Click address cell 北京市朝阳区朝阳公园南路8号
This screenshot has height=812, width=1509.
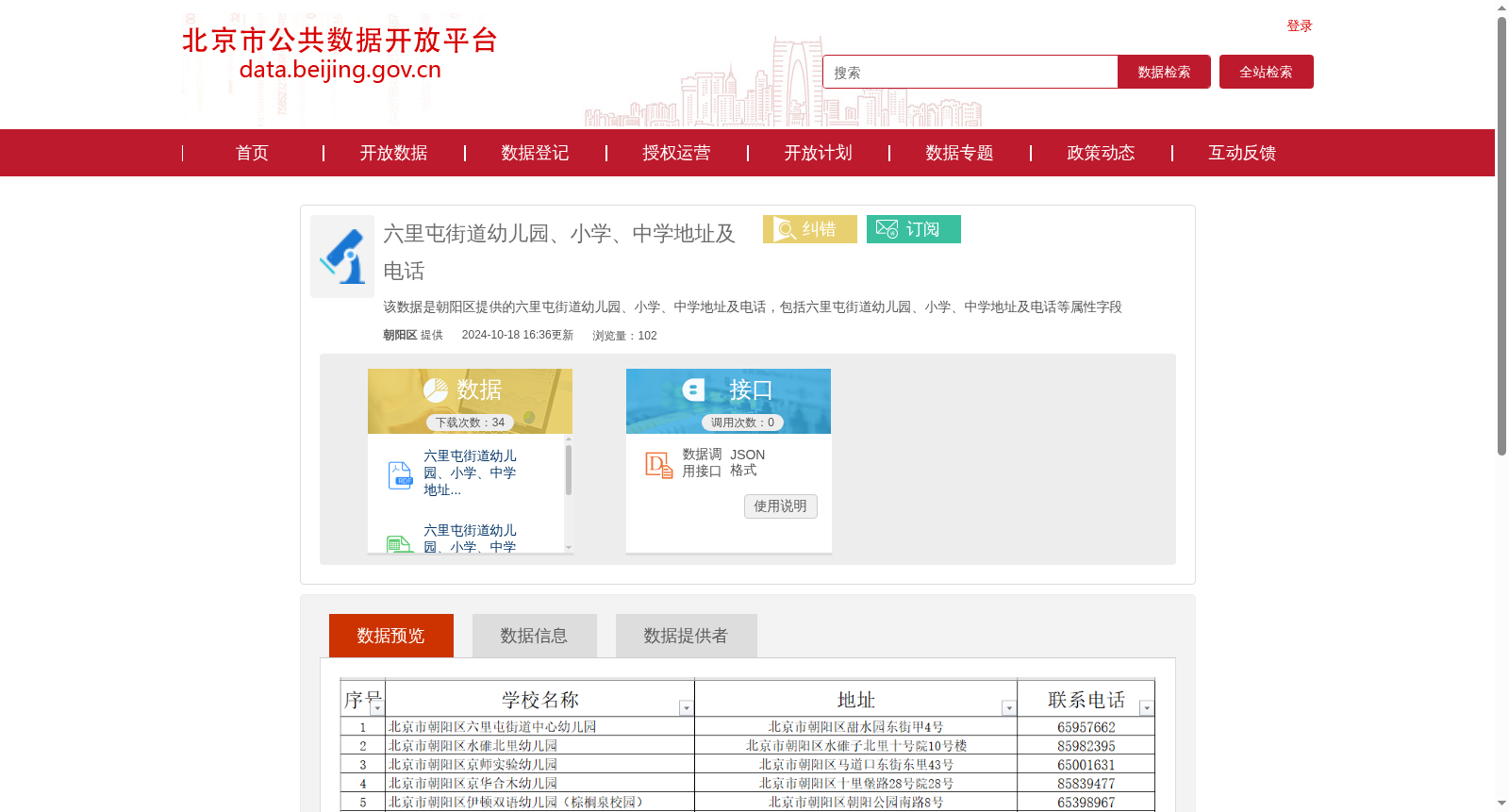(856, 803)
